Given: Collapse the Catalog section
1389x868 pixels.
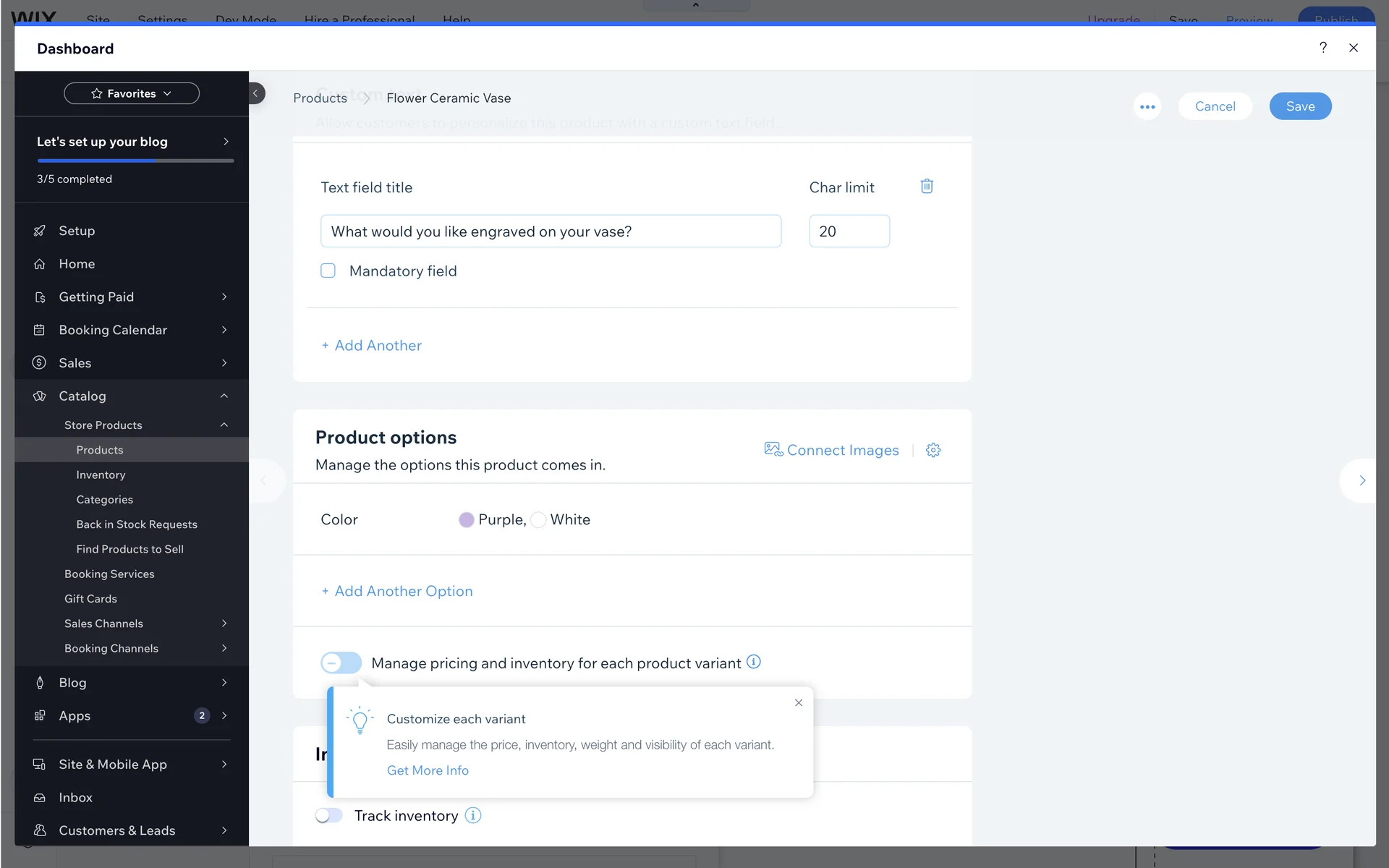Looking at the screenshot, I should point(224,396).
